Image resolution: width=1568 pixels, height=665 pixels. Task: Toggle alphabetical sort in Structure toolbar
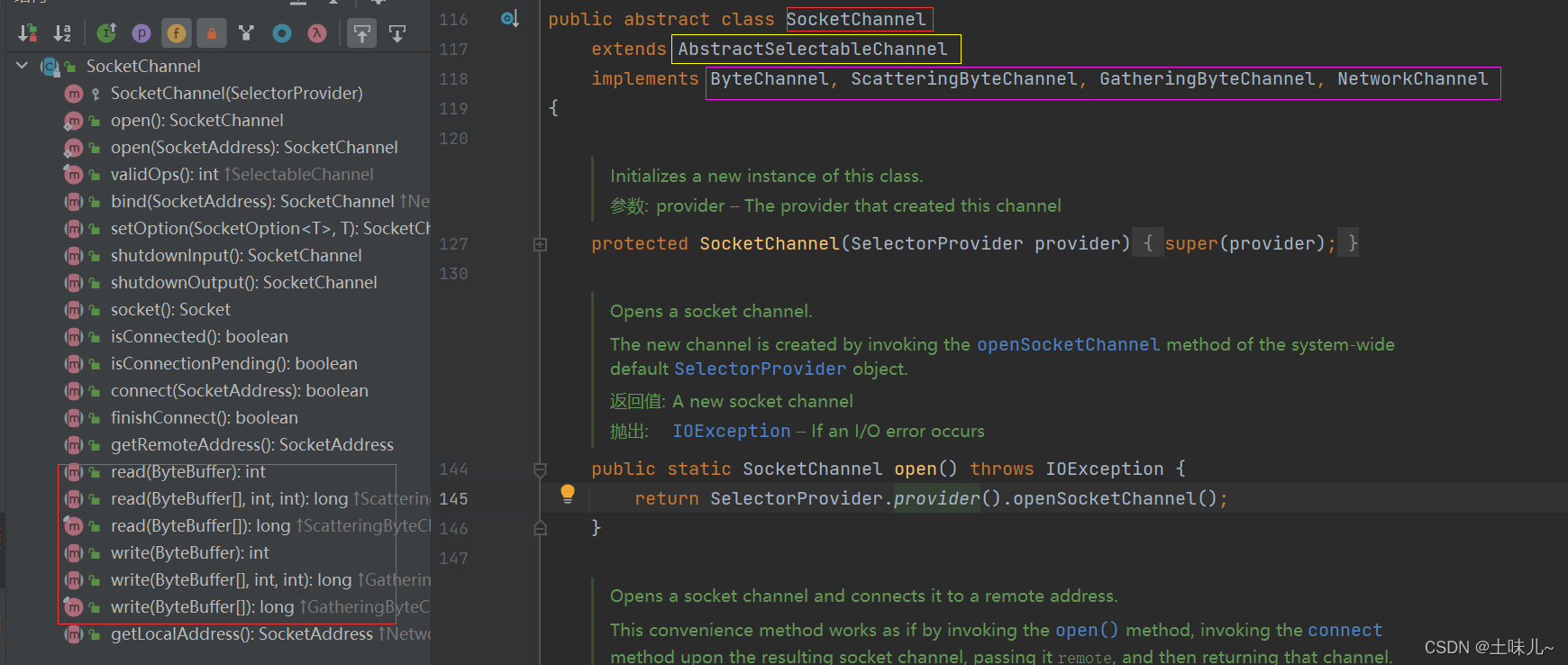click(62, 33)
